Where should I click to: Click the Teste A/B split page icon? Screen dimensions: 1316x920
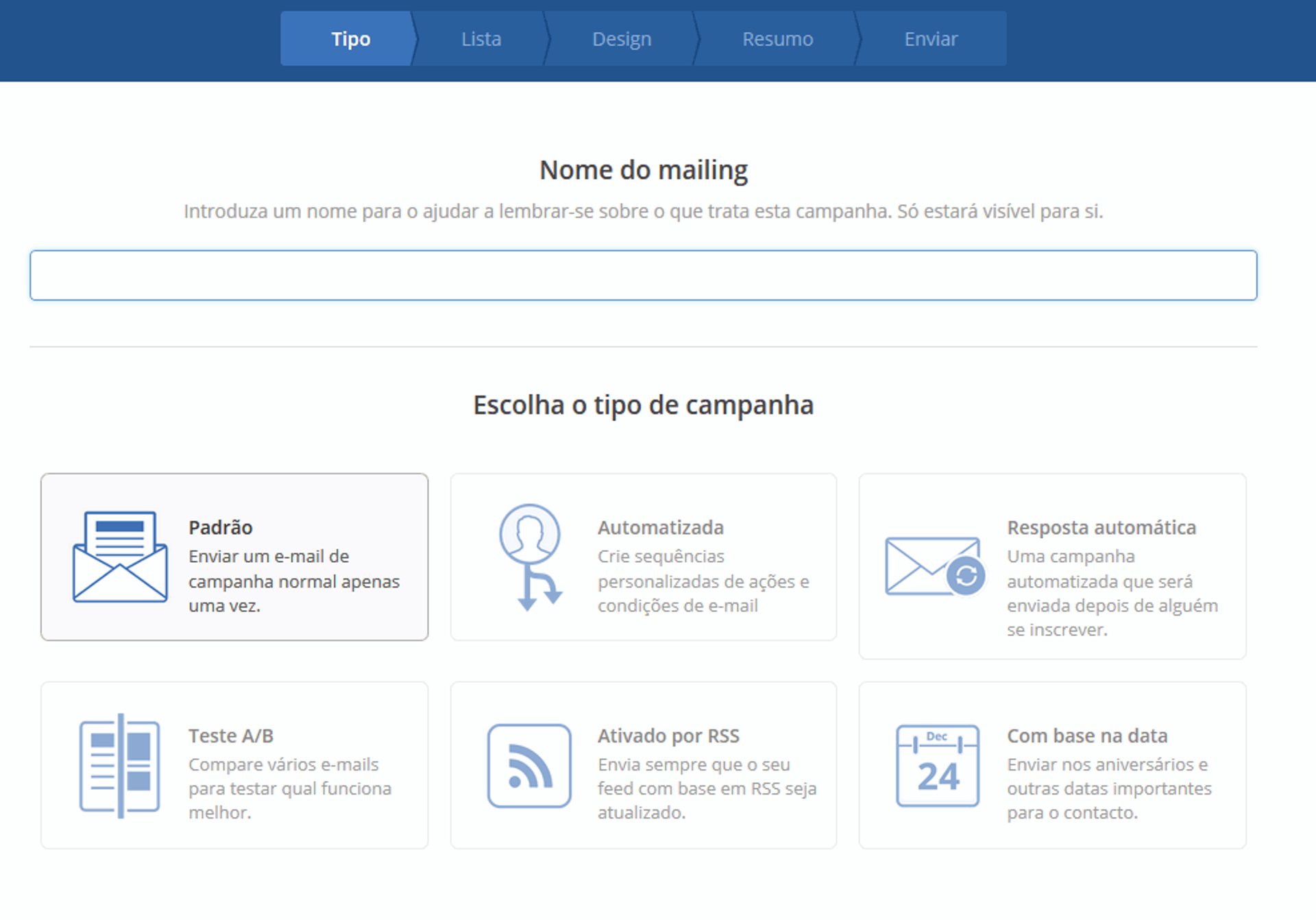[x=120, y=765]
